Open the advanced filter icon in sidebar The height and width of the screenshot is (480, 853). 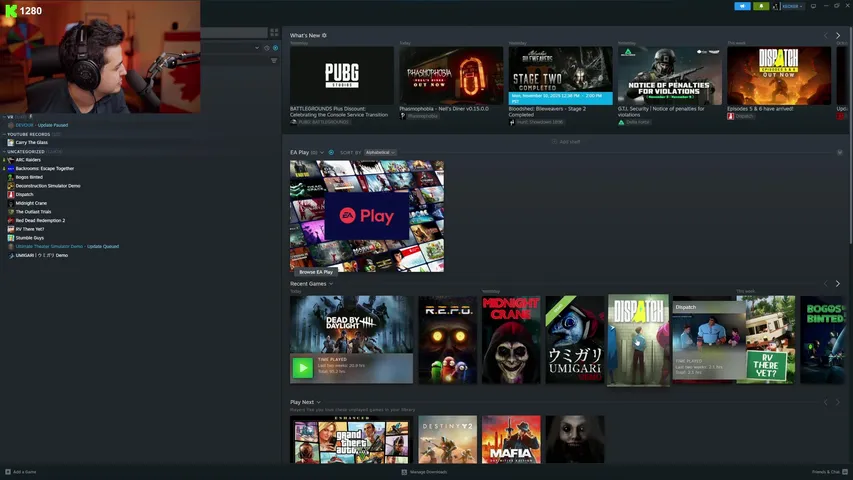click(x=274, y=60)
